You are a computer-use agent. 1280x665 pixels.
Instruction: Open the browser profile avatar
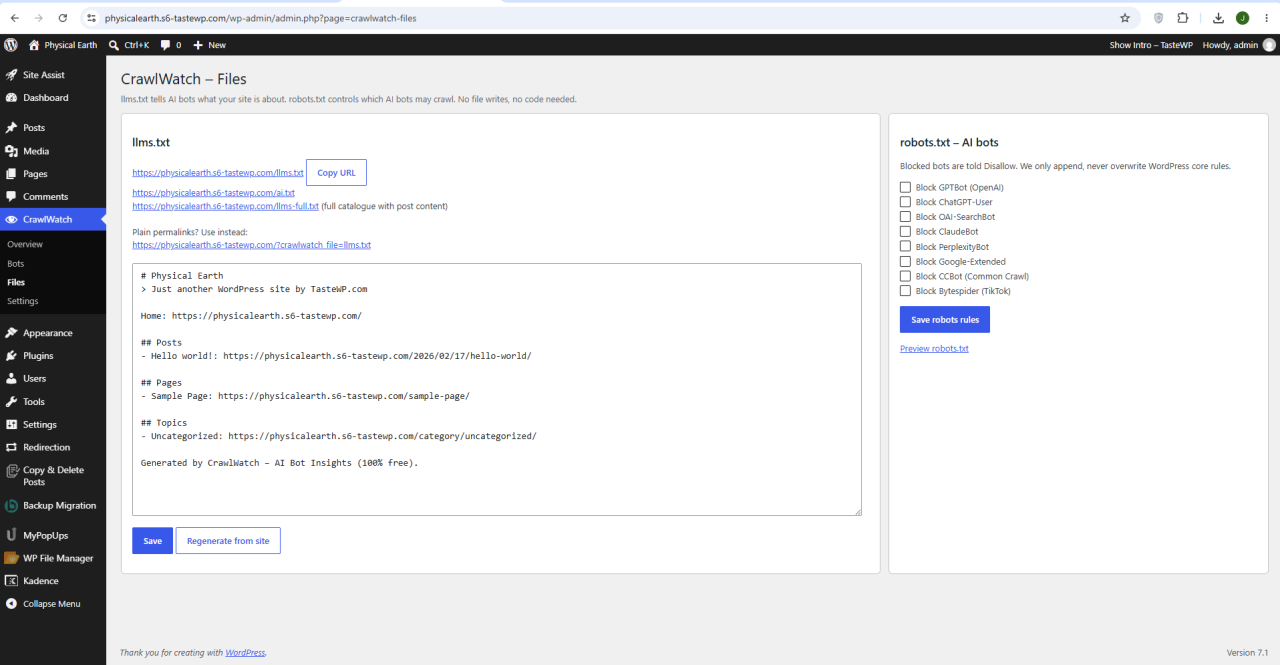[x=1242, y=18]
